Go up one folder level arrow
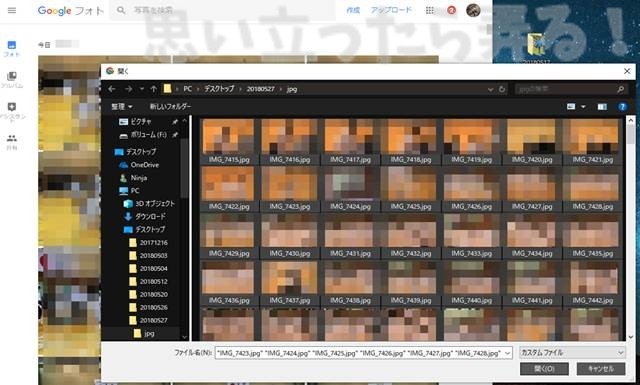The image size is (640, 385). point(153,89)
